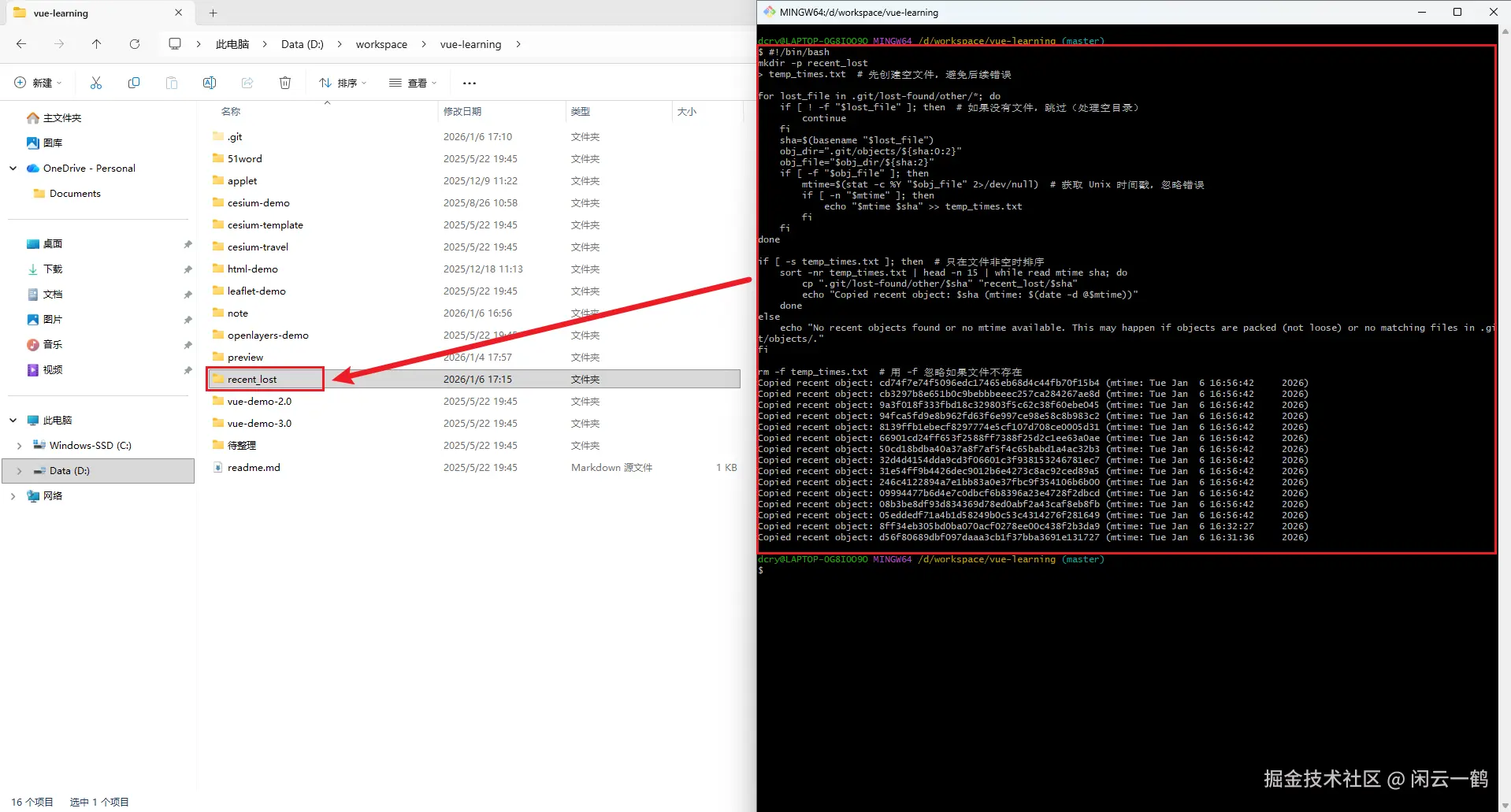This screenshot has height=812, width=1511.
Task: Click vue-learning breadcrumb in address bar
Action: coord(470,44)
